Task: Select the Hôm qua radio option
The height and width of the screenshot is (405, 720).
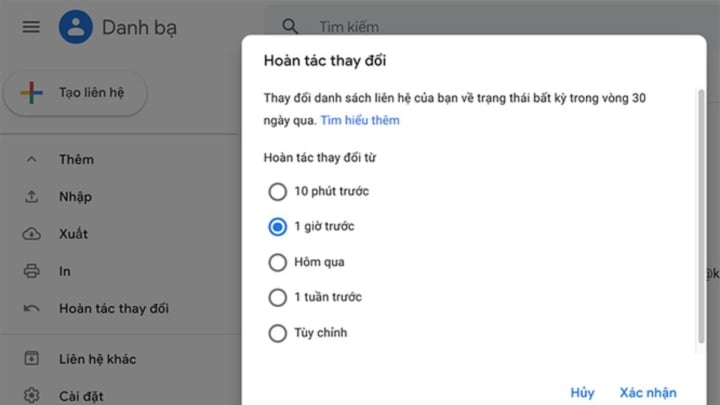Action: (277, 262)
